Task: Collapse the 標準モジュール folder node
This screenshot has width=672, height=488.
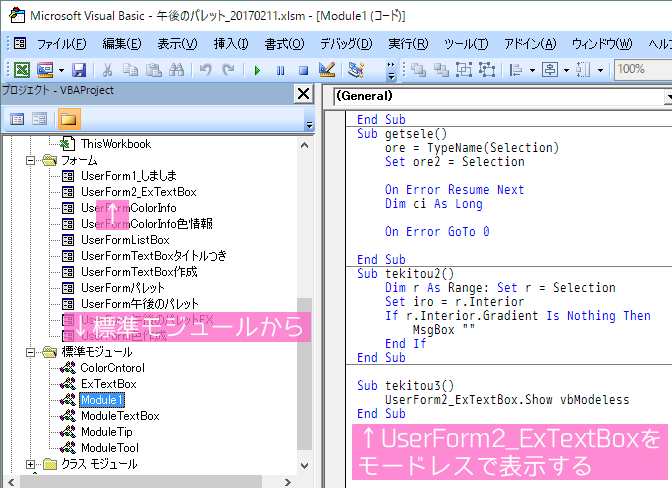Action: 30,352
